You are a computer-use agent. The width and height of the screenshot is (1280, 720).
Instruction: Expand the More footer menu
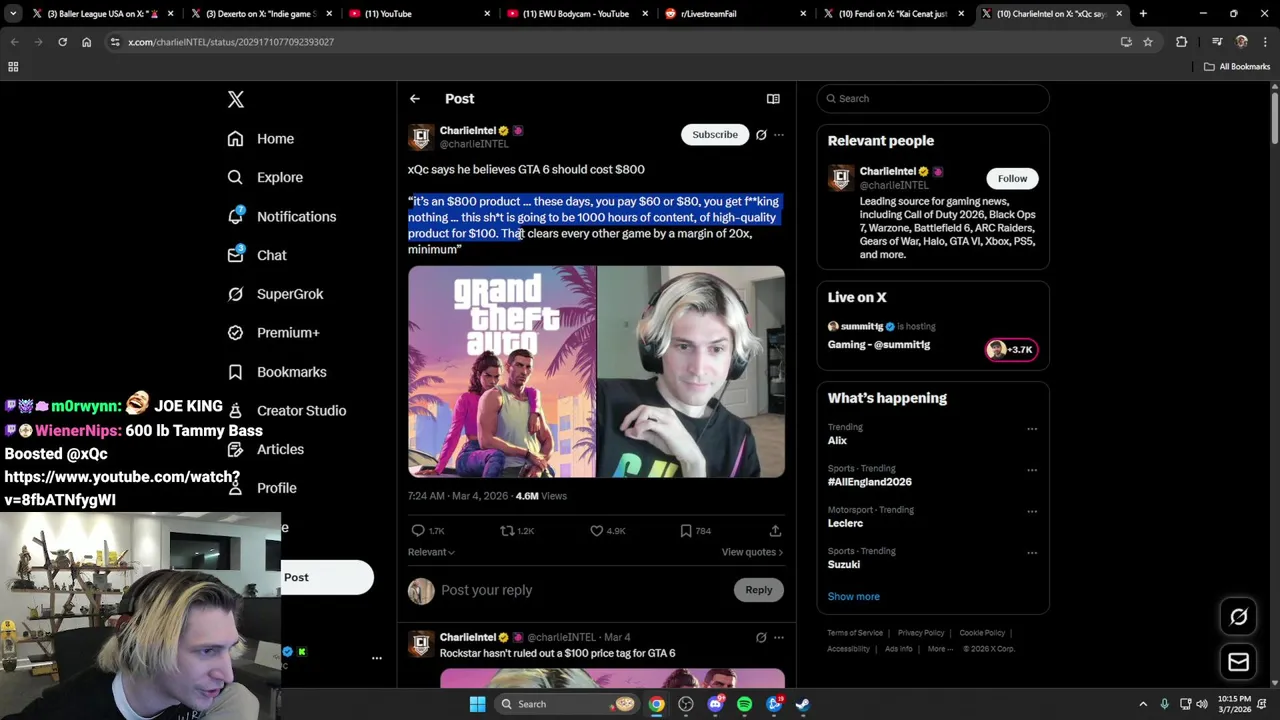[939, 649]
